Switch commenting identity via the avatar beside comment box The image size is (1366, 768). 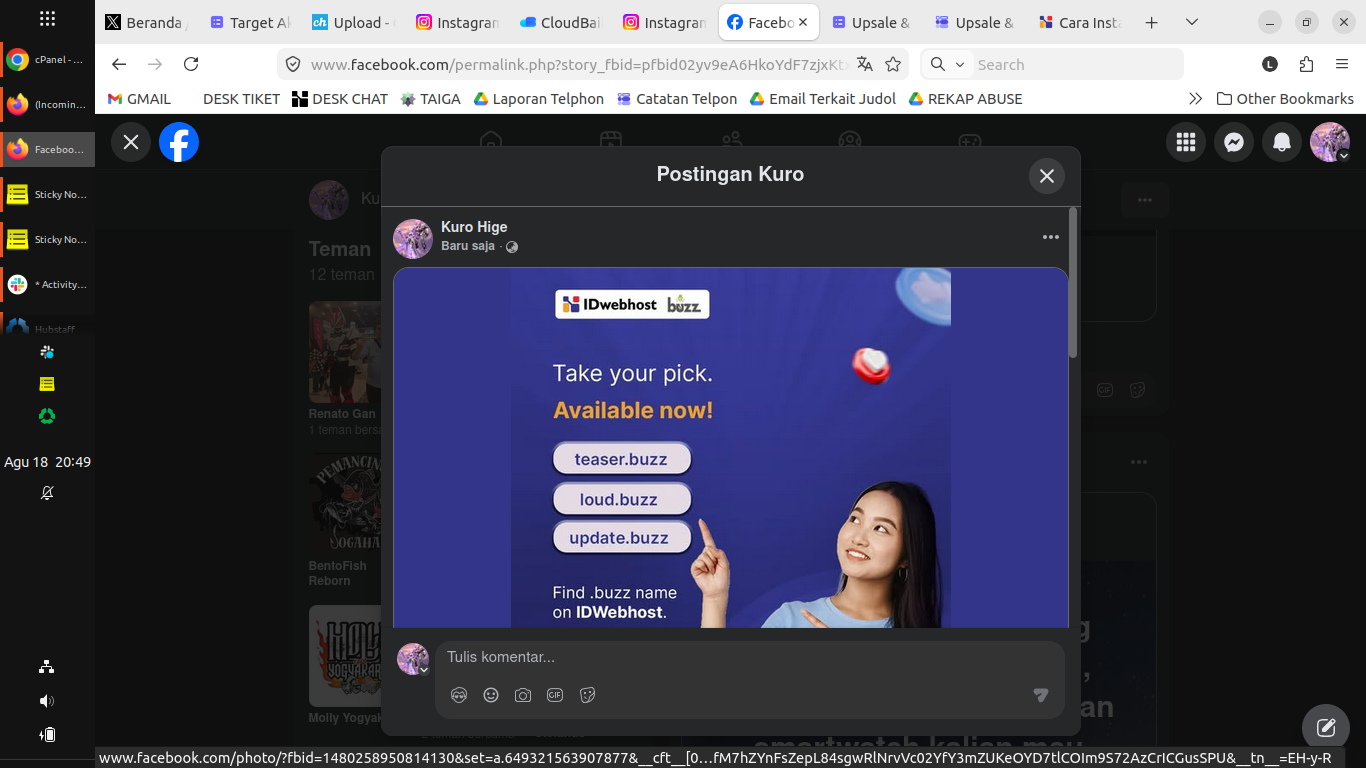pos(413,659)
